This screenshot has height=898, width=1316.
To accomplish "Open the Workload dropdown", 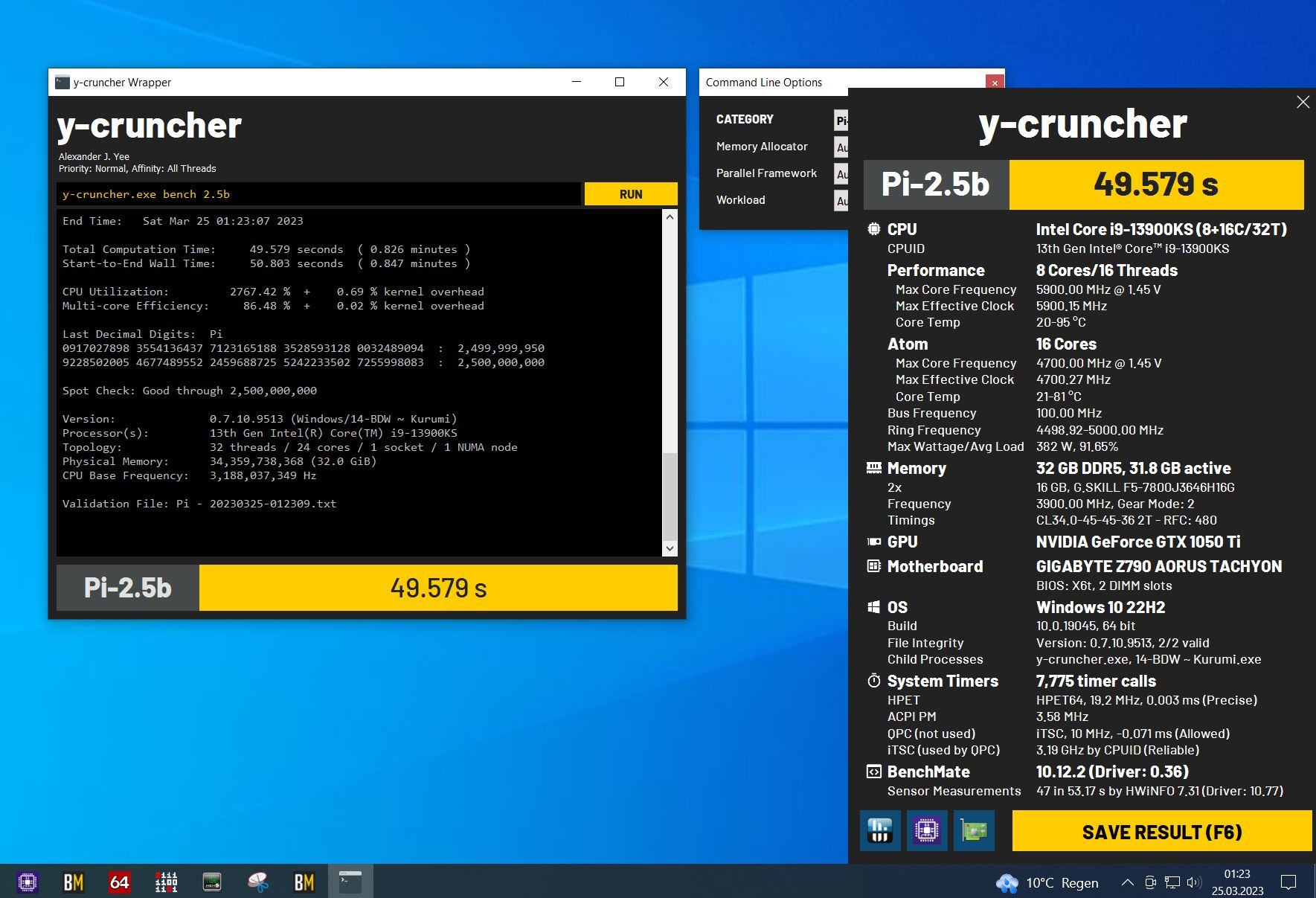I will [841, 200].
